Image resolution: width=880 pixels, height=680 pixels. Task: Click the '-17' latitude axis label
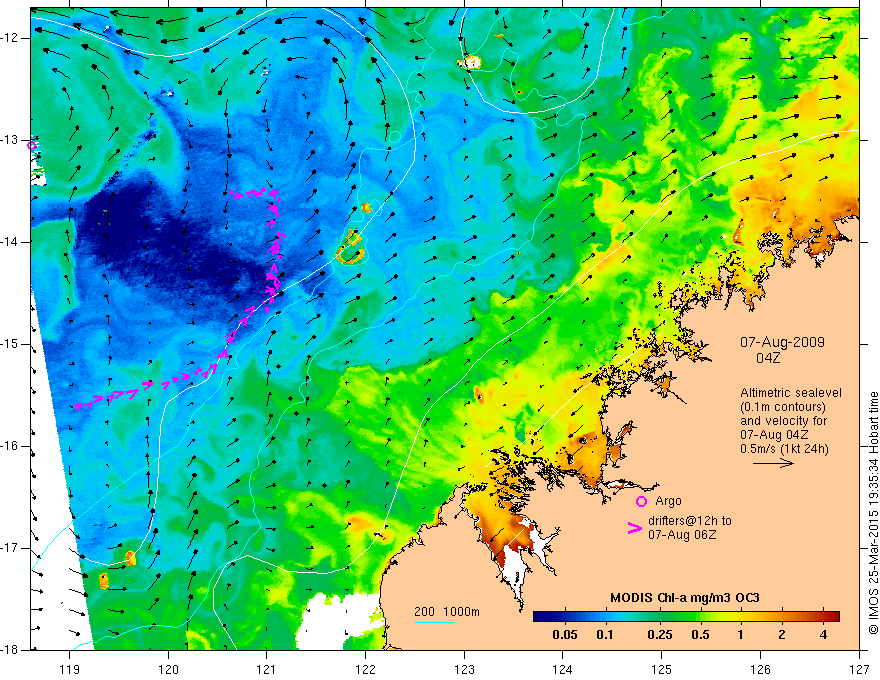[x=10, y=548]
